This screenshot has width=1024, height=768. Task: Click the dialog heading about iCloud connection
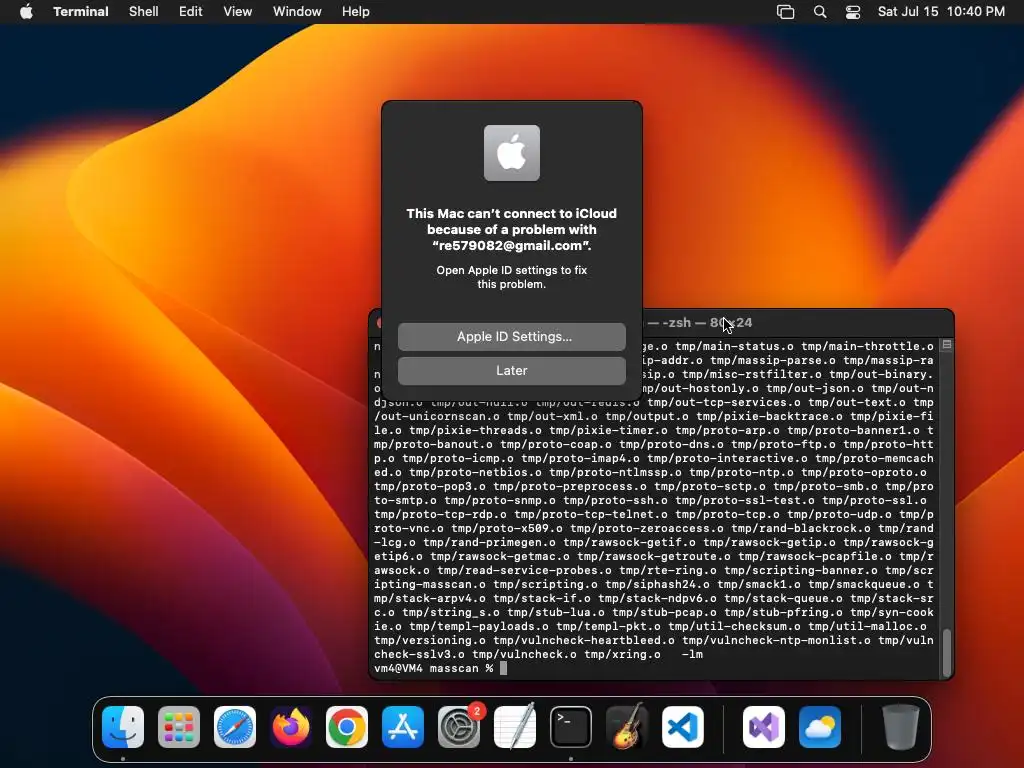[x=512, y=229]
